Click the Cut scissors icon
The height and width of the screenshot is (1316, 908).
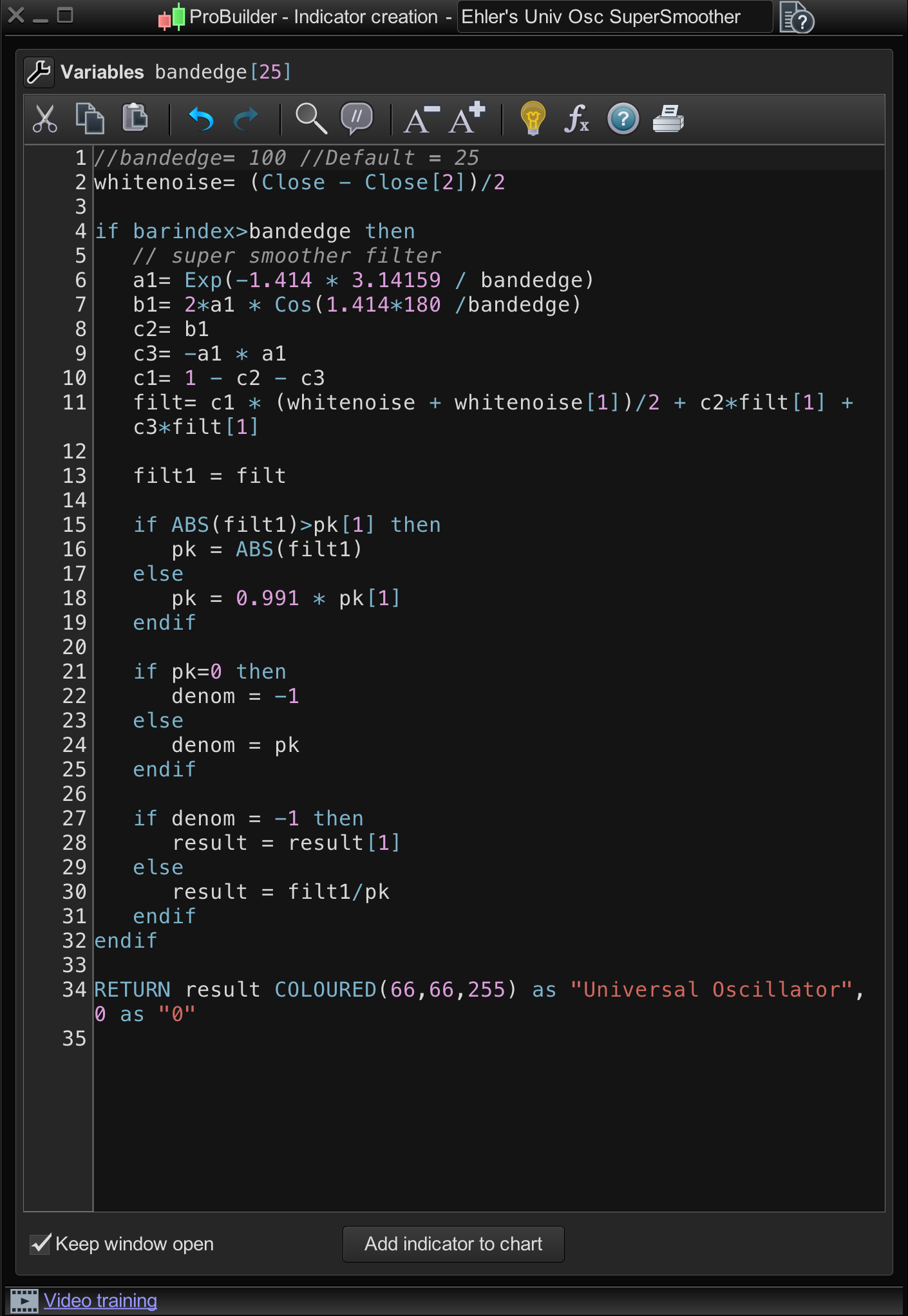[x=44, y=119]
